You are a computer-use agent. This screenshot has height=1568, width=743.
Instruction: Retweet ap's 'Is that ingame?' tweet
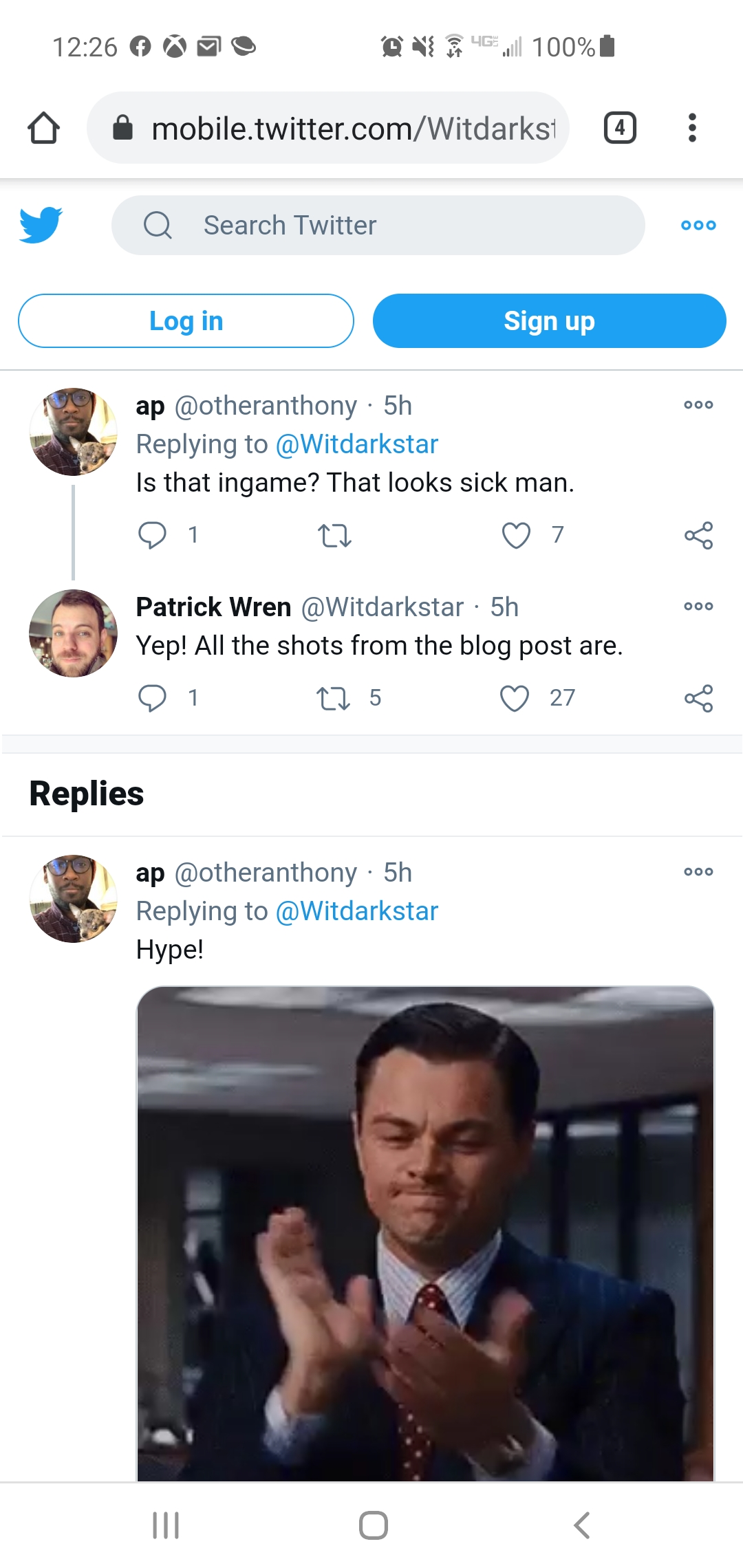click(334, 535)
